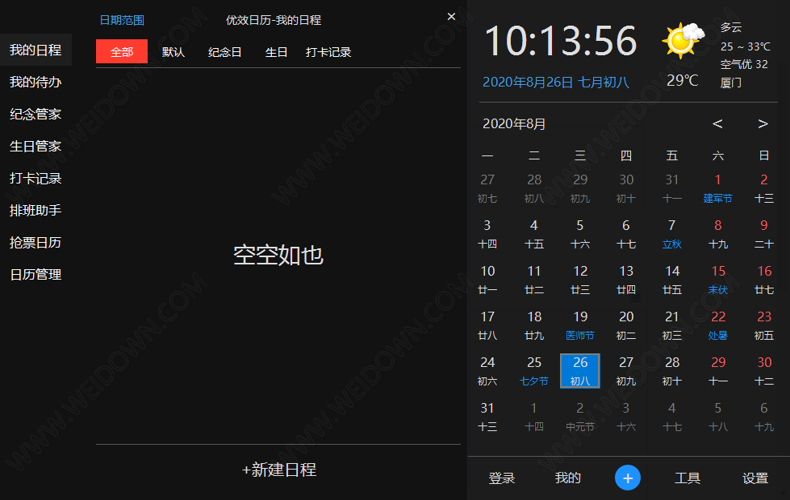Go to next month arrow
Screen dimensions: 790x500
coord(763,124)
